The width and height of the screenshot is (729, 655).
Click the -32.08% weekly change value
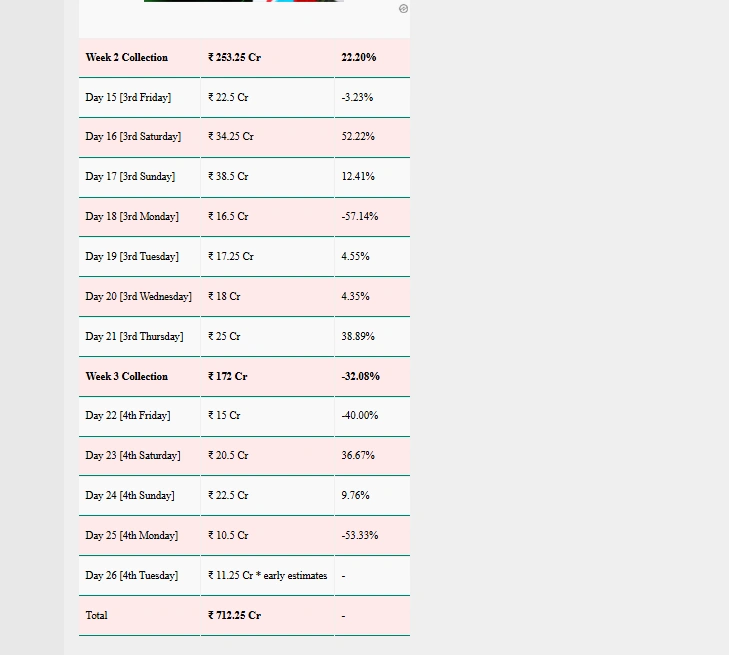360,376
